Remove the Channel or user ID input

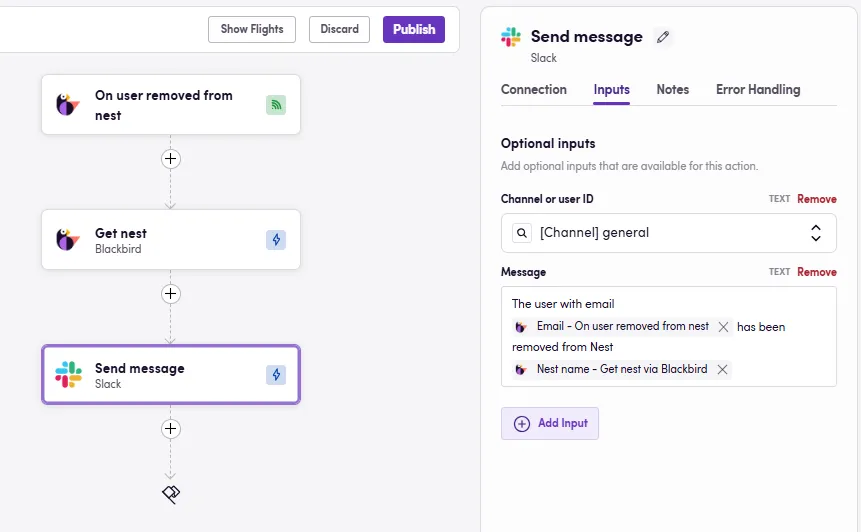click(816, 199)
